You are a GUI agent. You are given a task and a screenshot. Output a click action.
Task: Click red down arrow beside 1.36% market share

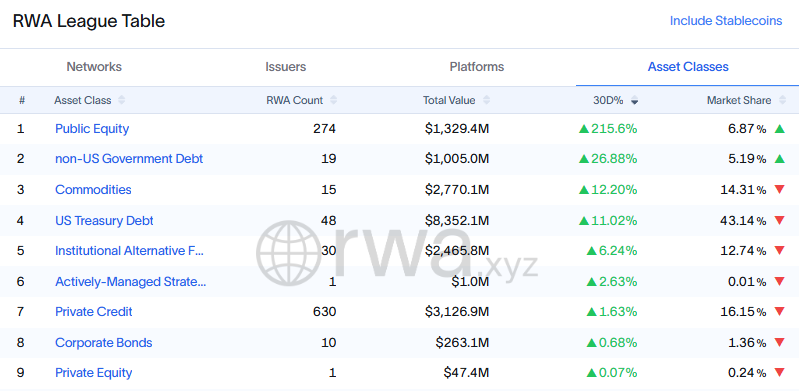[x=780, y=343]
